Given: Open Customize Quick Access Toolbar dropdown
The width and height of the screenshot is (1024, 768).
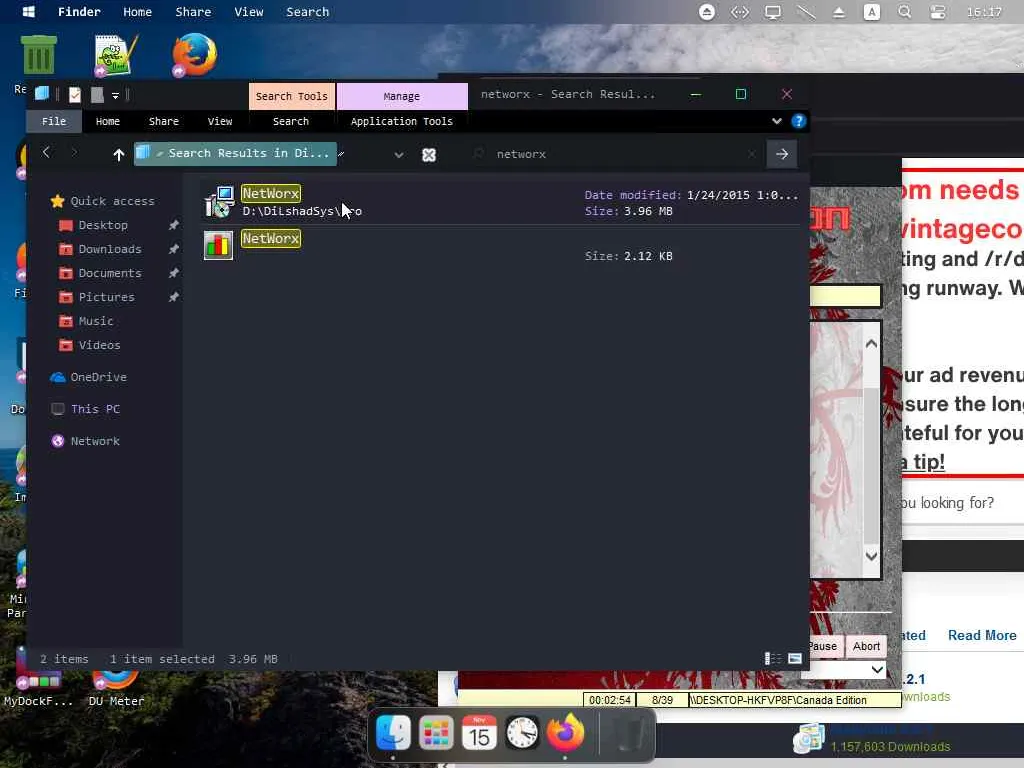Looking at the screenshot, I should point(116,96).
